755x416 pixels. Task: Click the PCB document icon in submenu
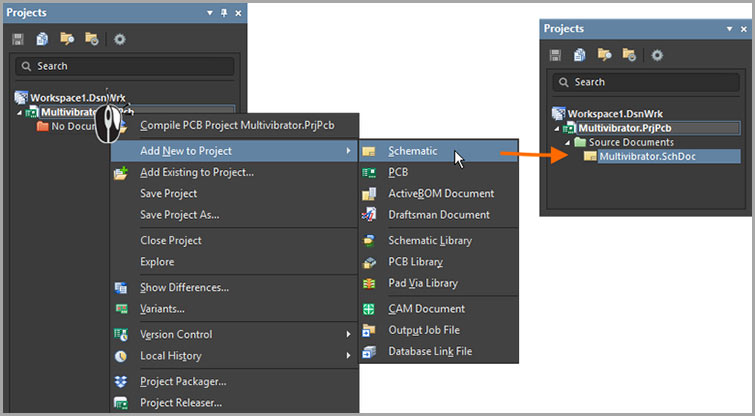(x=369, y=172)
